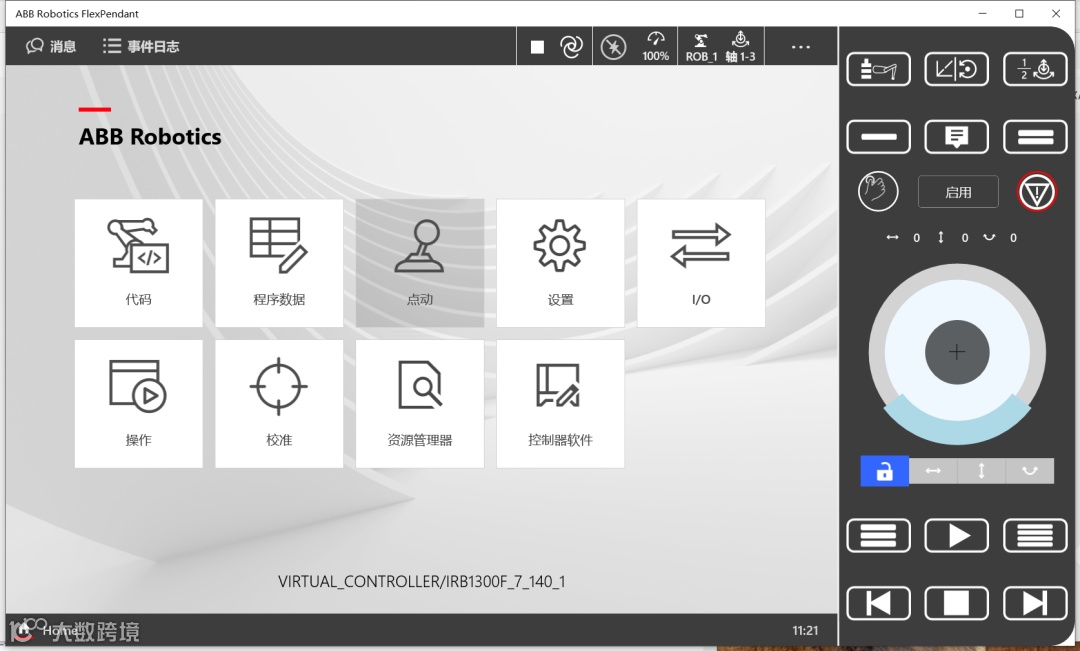Click the message speech-bubble hard button
This screenshot has width=1080, height=651.
pyautogui.click(x=956, y=136)
